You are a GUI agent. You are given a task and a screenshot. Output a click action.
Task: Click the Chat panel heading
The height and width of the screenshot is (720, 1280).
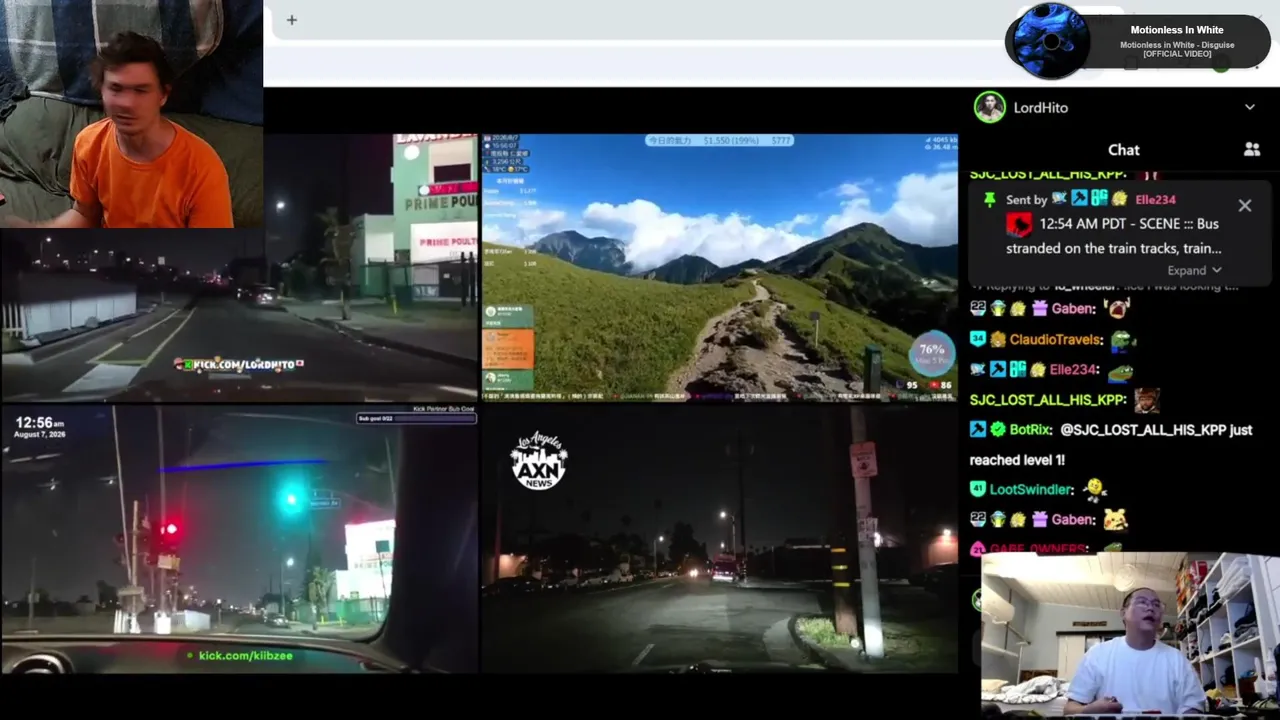tap(1123, 149)
